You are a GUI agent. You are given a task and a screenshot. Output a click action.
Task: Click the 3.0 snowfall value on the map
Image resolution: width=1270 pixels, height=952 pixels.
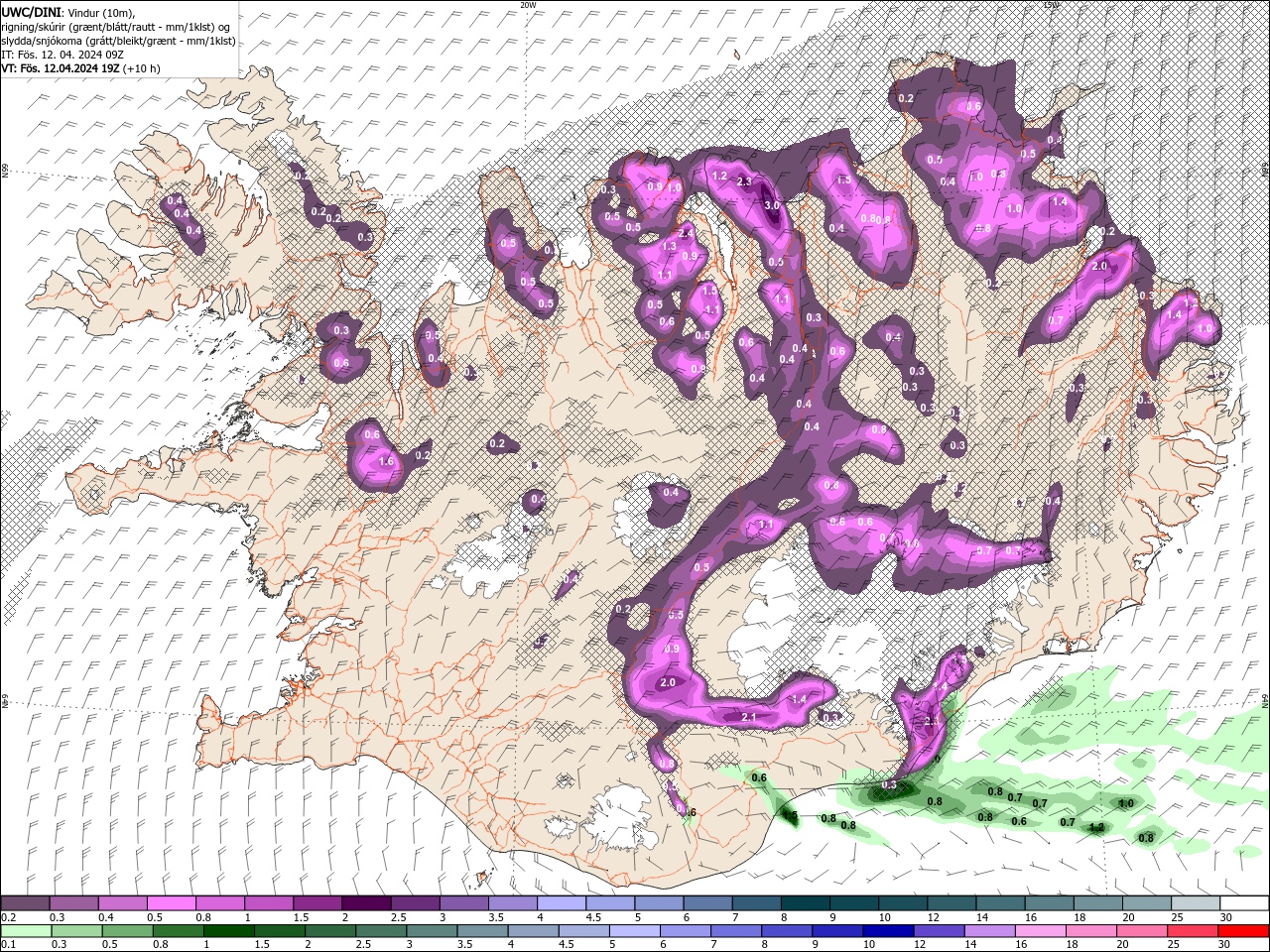[773, 205]
